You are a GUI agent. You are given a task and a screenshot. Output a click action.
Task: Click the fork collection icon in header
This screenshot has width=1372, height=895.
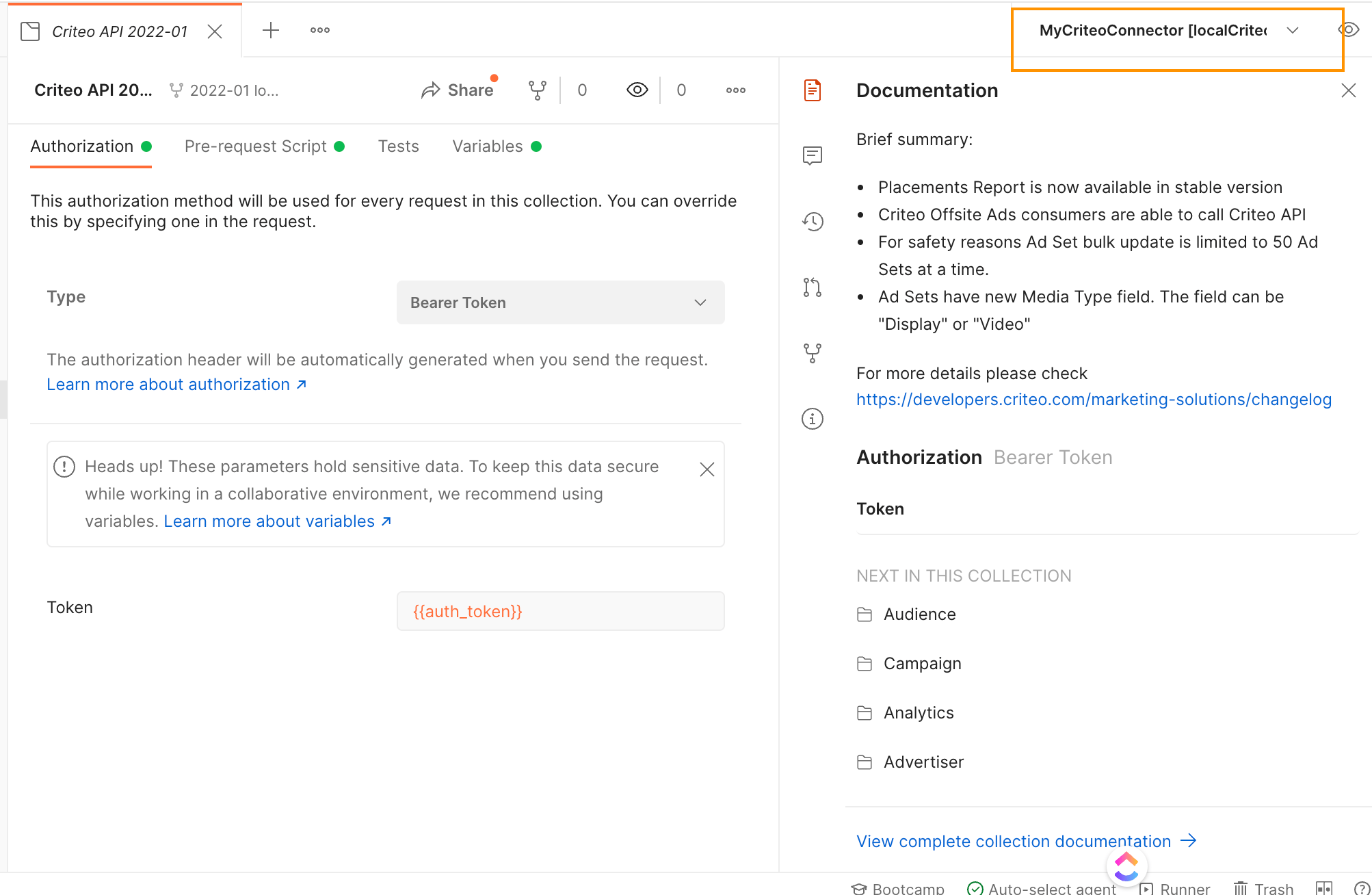coord(538,90)
